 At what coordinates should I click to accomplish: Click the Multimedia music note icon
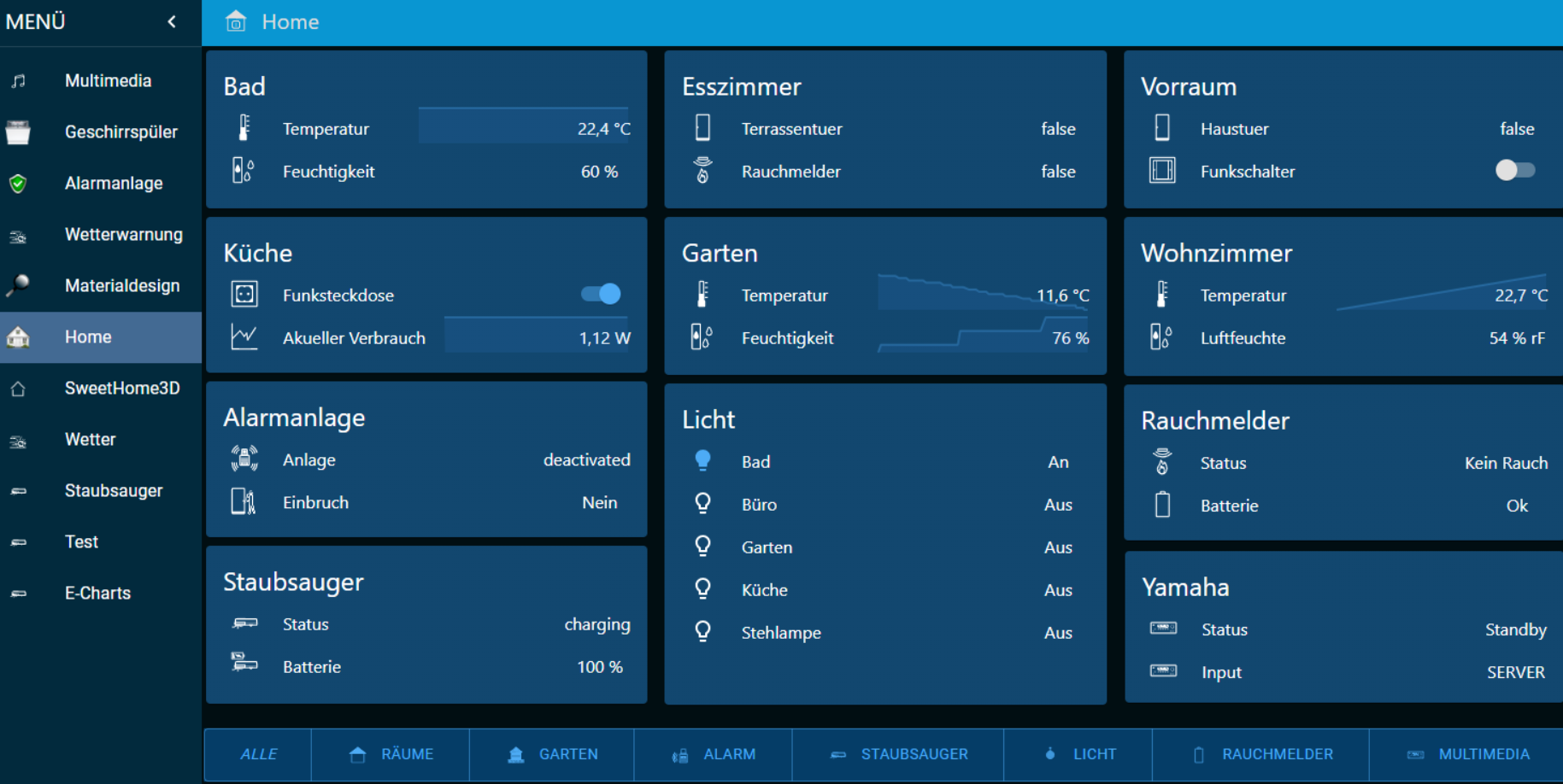(x=18, y=81)
